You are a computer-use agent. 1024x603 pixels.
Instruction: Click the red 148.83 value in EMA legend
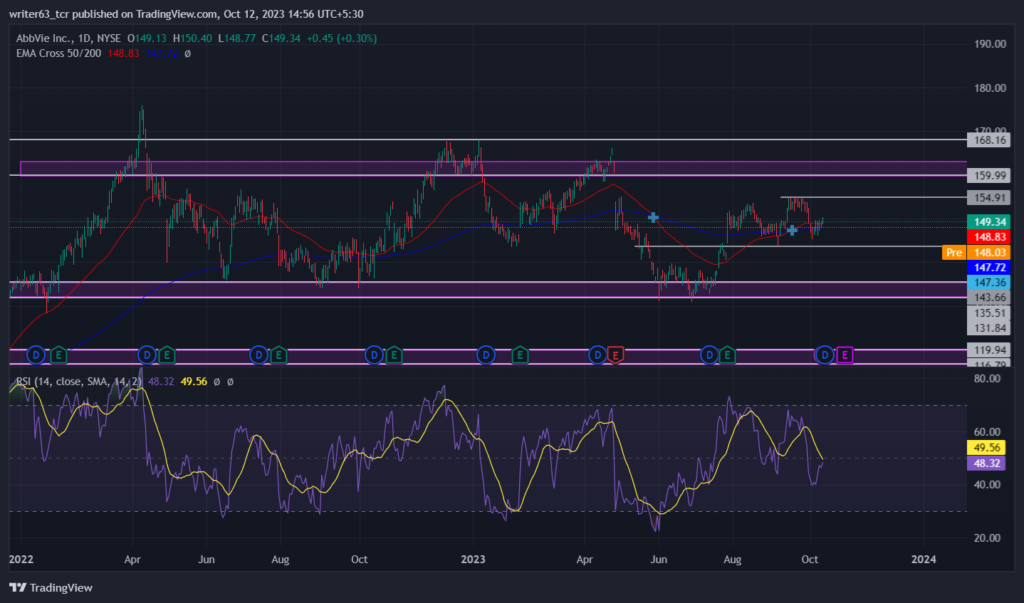[123, 54]
